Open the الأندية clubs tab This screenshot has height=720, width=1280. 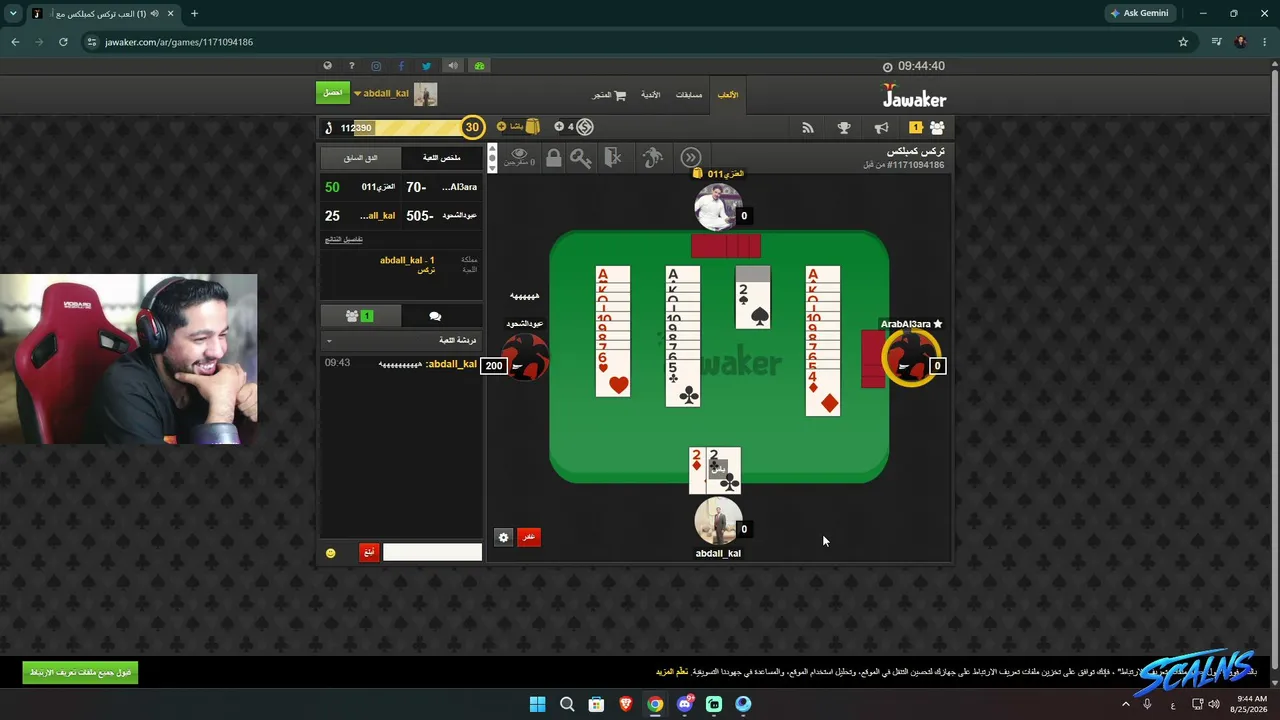pos(650,95)
